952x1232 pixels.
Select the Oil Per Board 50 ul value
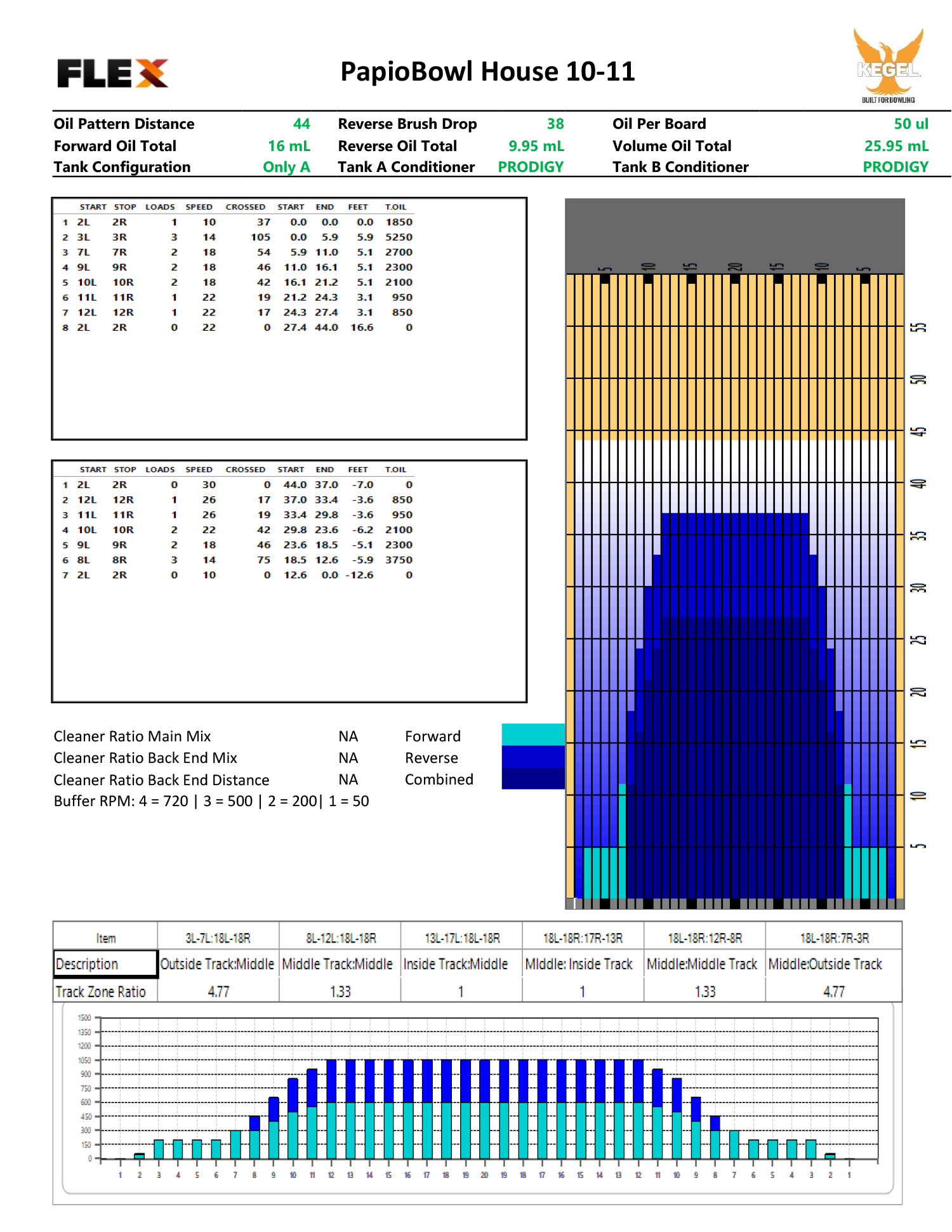tap(910, 124)
